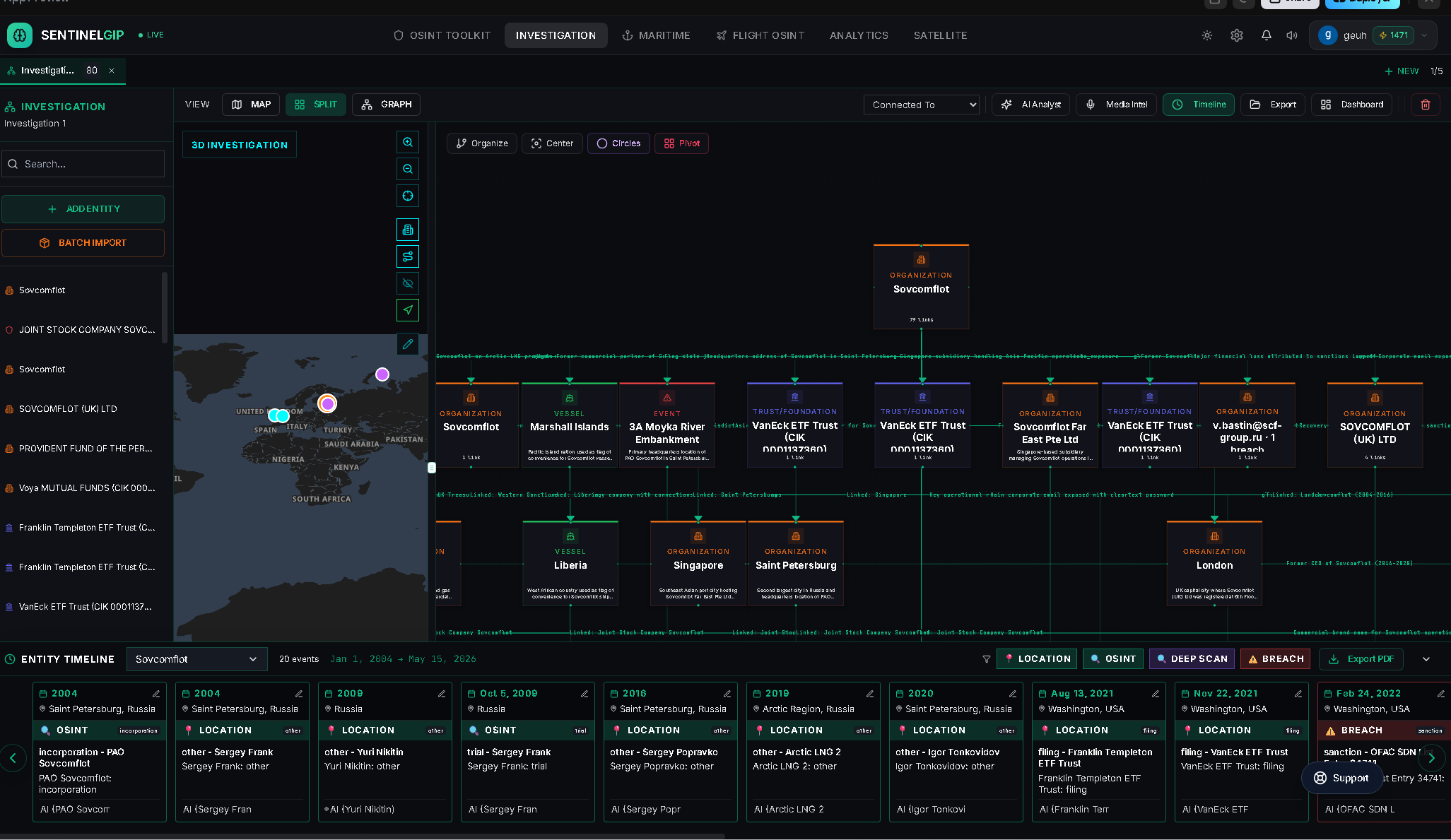The height and width of the screenshot is (840, 1451).
Task: Click the purple map marker in Russia
Action: [382, 374]
